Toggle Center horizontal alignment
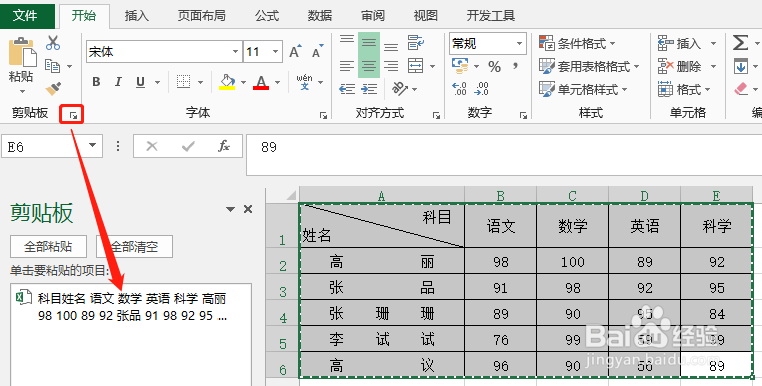Screen dimensions: 762x386 tap(369, 66)
